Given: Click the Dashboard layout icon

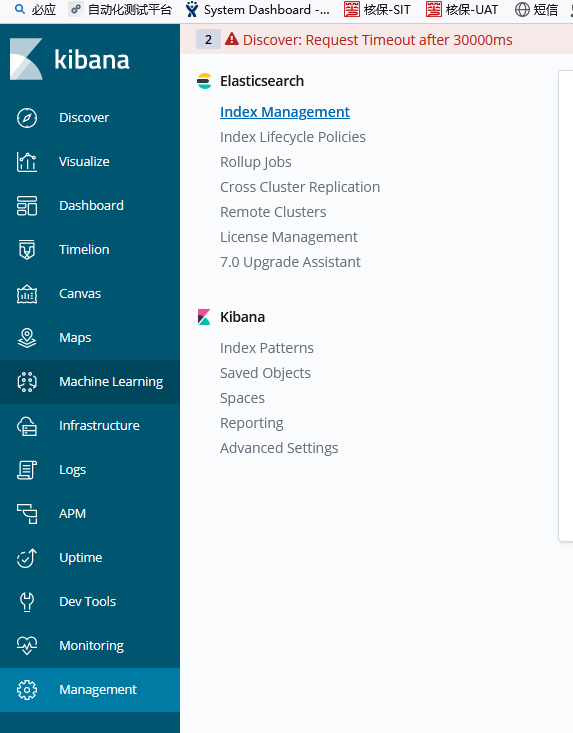Looking at the screenshot, I should 27,206.
